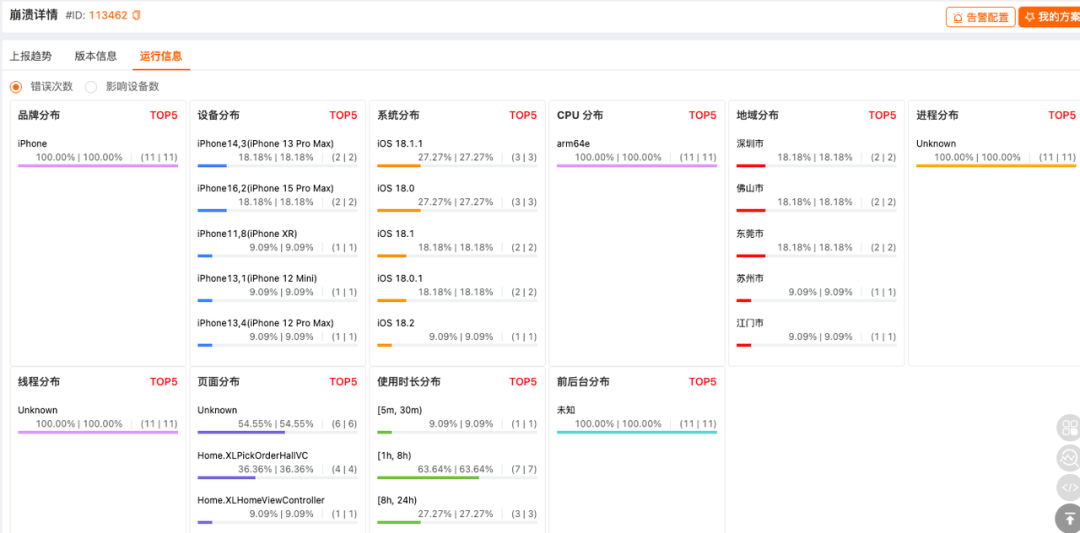Viewport: 1080px width, 533px height.
Task: Click the 地域分布 card title
Action: pos(758,116)
